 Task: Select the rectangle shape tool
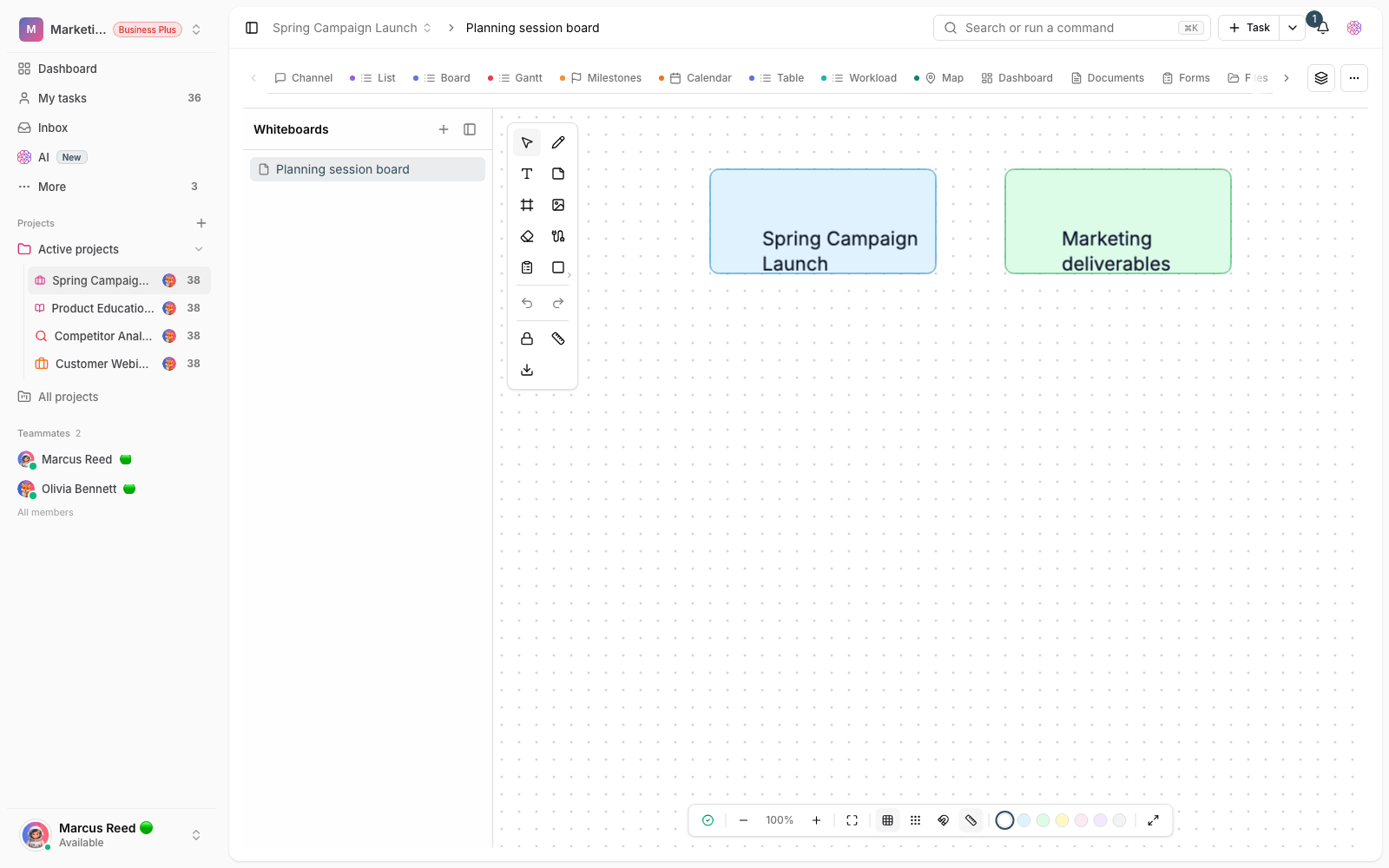pyautogui.click(x=558, y=267)
